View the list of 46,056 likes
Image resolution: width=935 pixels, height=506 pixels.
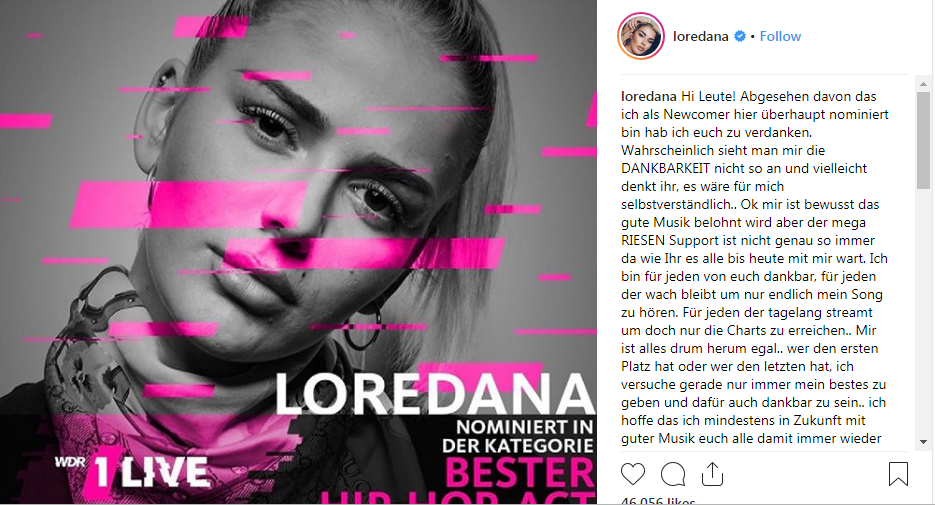[x=658, y=502]
